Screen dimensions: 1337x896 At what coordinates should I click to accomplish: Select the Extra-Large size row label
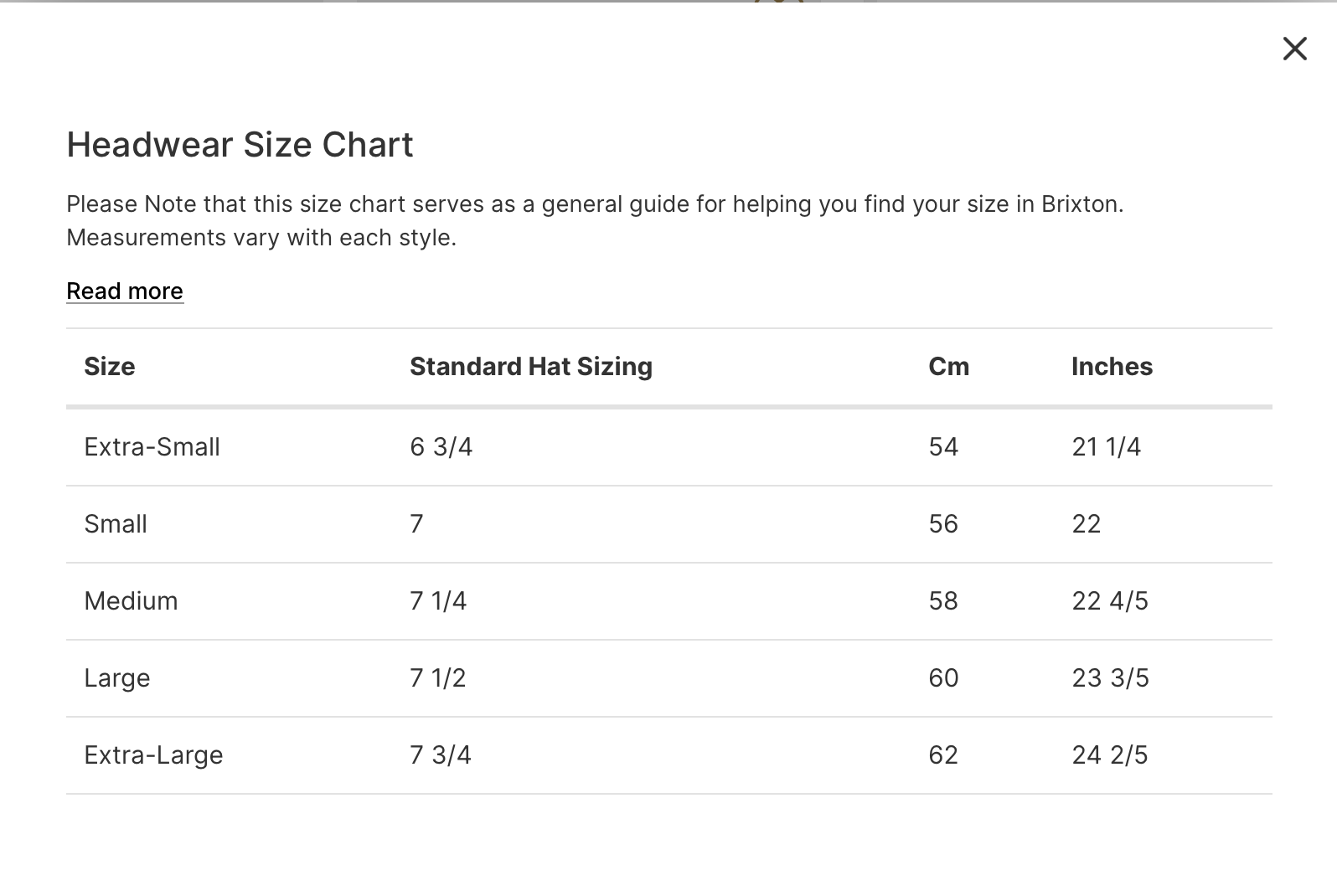pos(153,754)
